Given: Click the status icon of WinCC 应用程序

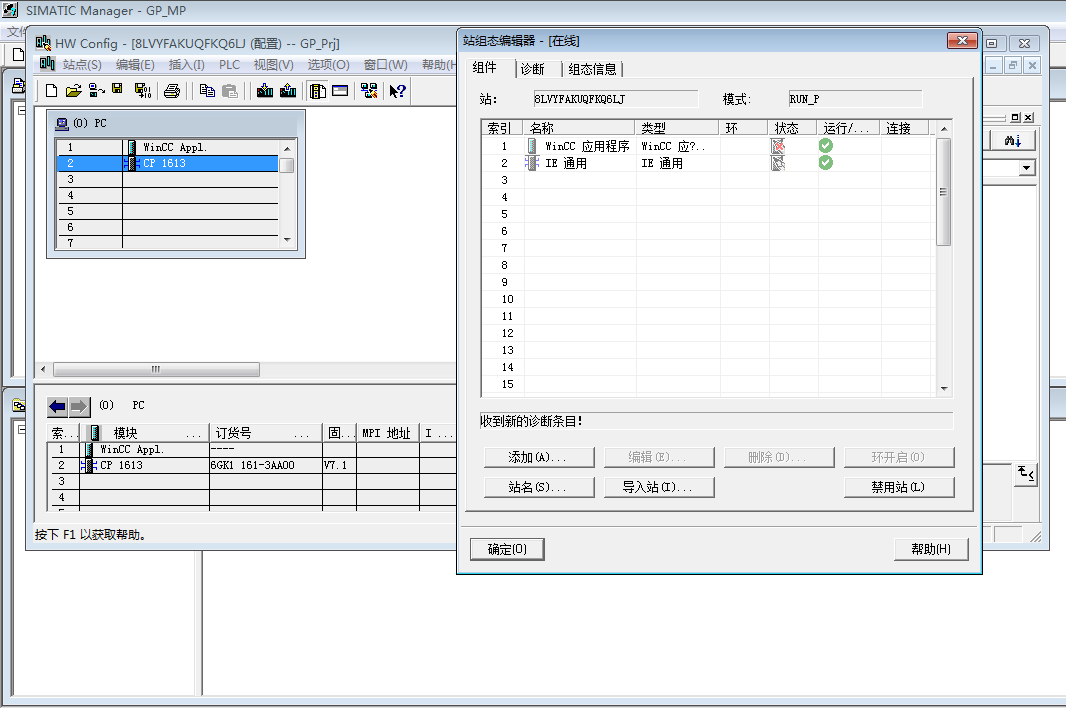Looking at the screenshot, I should pos(778,145).
